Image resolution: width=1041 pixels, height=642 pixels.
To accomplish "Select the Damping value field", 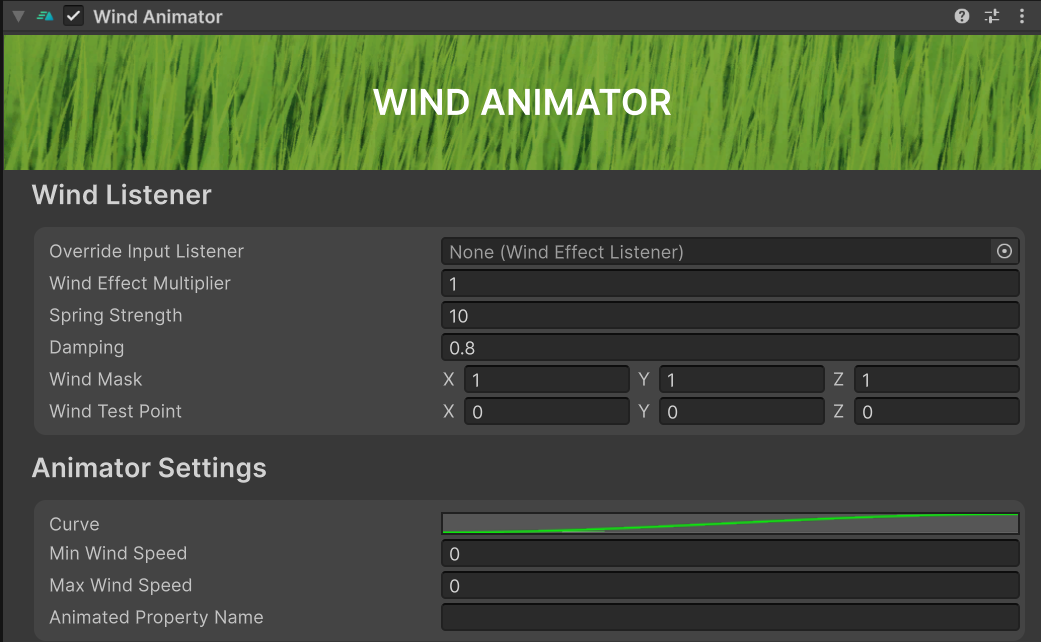I will [x=730, y=348].
